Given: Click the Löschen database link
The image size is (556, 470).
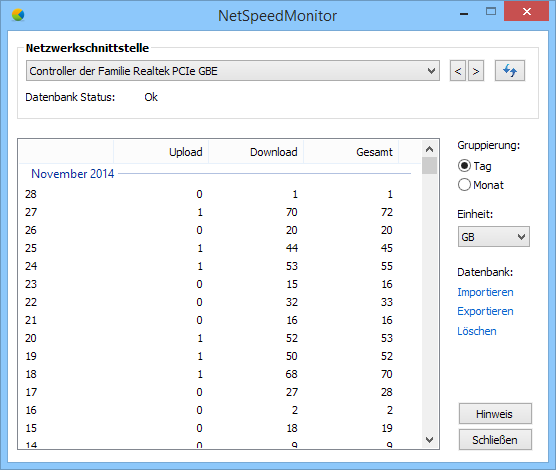Looking at the screenshot, I should (x=477, y=331).
